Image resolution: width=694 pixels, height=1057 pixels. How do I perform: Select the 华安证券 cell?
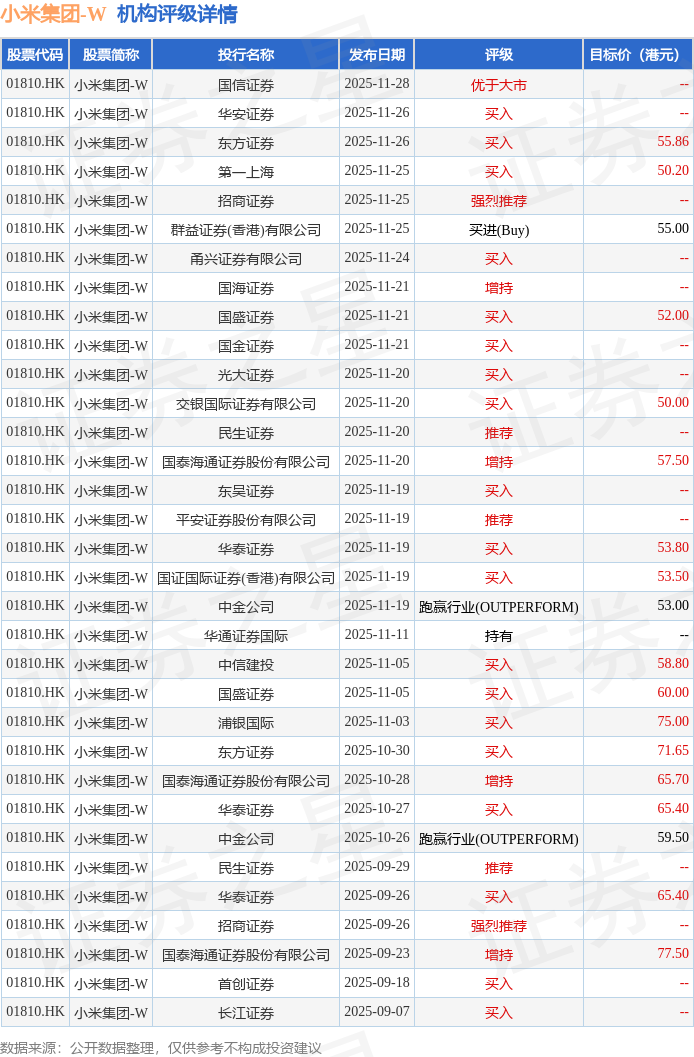[246, 114]
